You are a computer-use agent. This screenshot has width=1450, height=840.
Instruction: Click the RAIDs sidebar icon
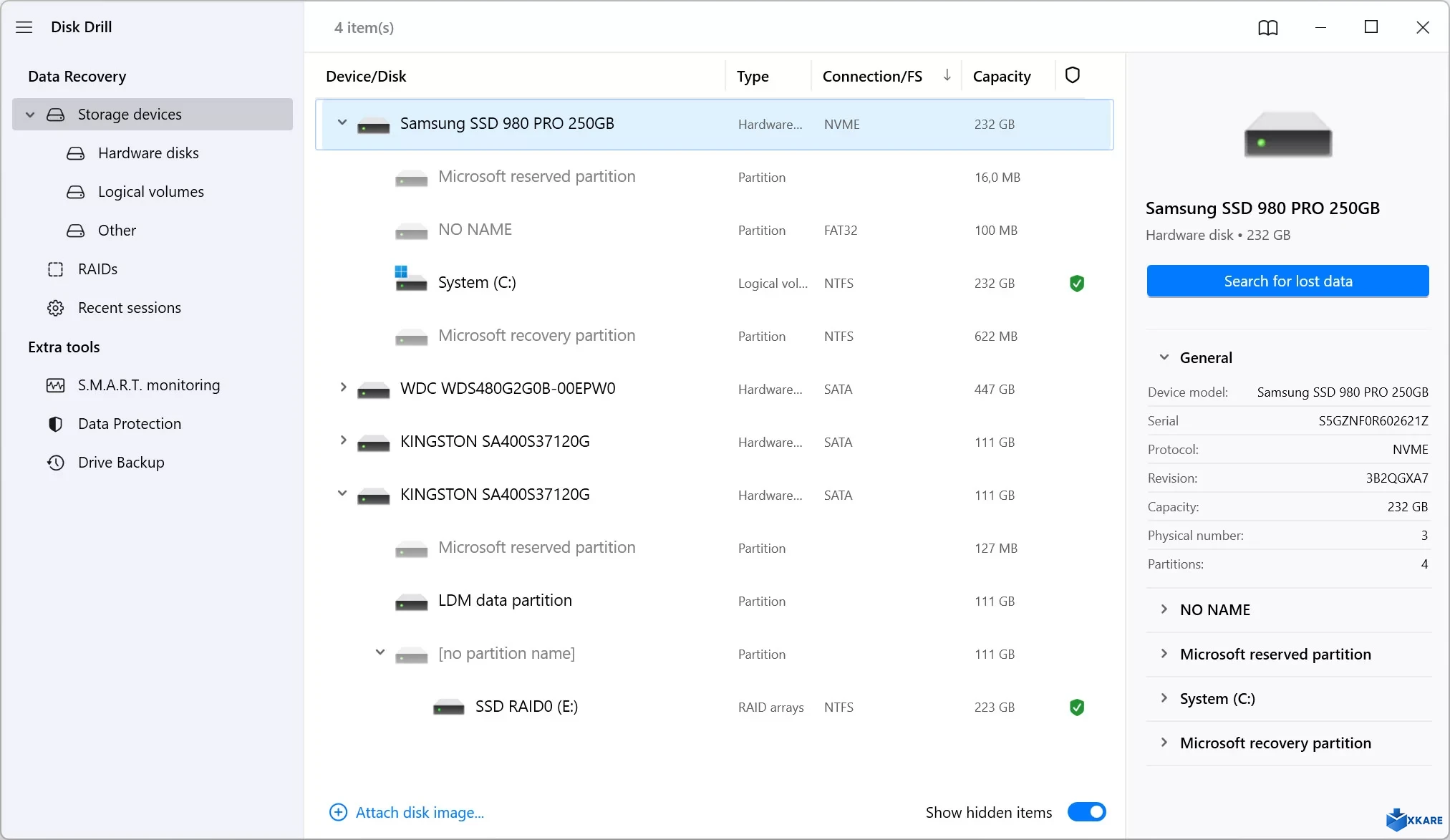coord(56,269)
